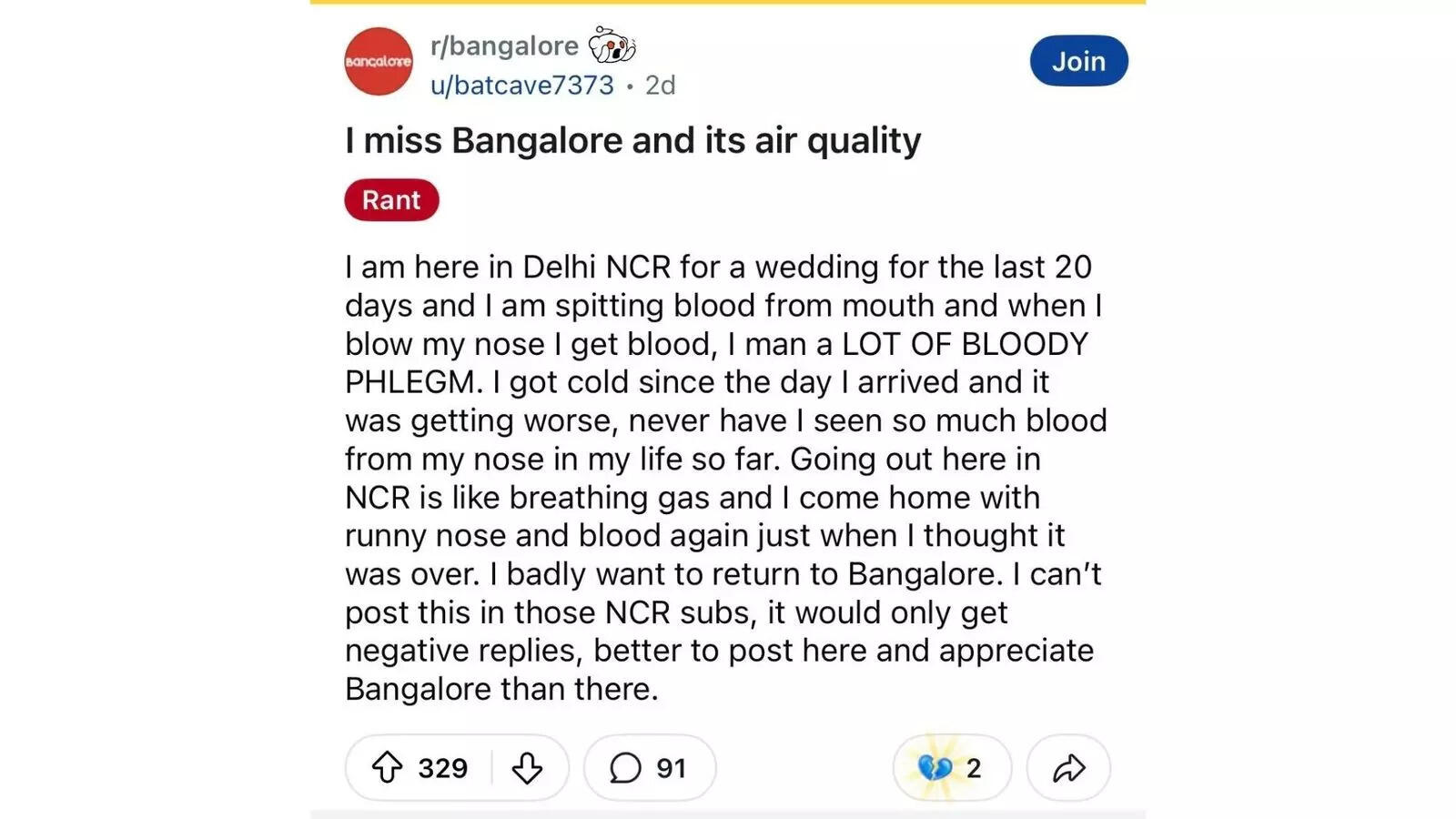This screenshot has width=1456, height=819.
Task: Open comments via the speech bubble icon
Action: [x=625, y=768]
